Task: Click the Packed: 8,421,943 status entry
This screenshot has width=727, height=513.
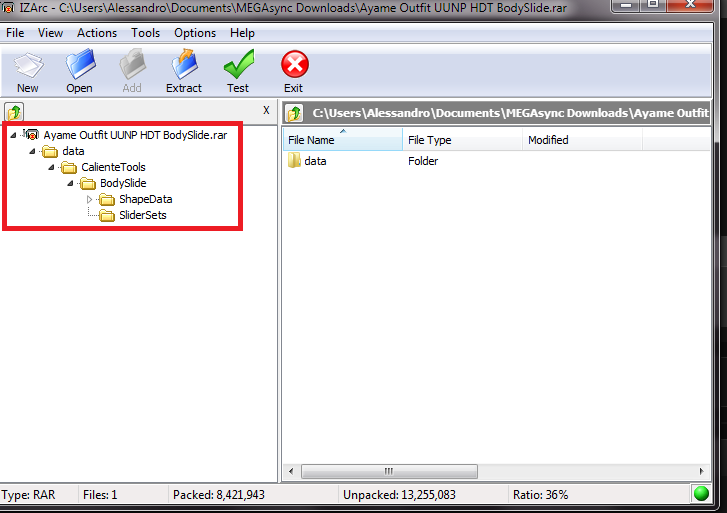Action: 219,495
